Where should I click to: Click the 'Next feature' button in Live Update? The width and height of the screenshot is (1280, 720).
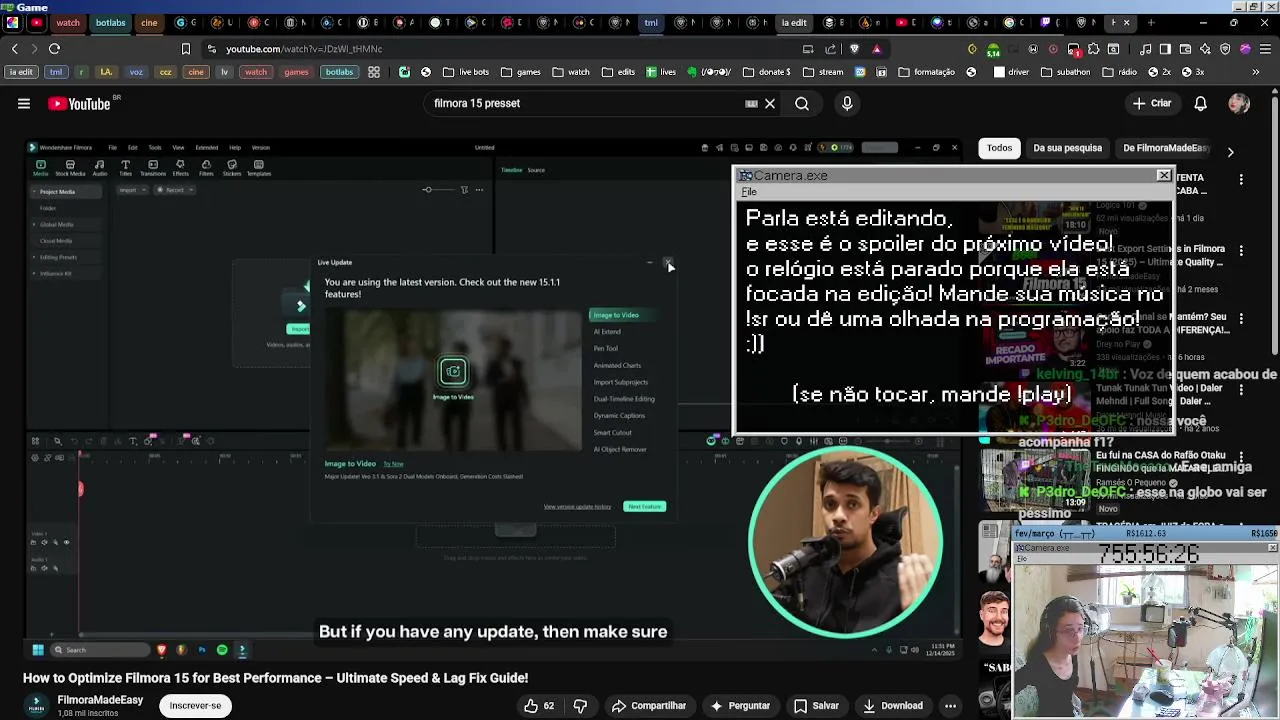click(644, 507)
